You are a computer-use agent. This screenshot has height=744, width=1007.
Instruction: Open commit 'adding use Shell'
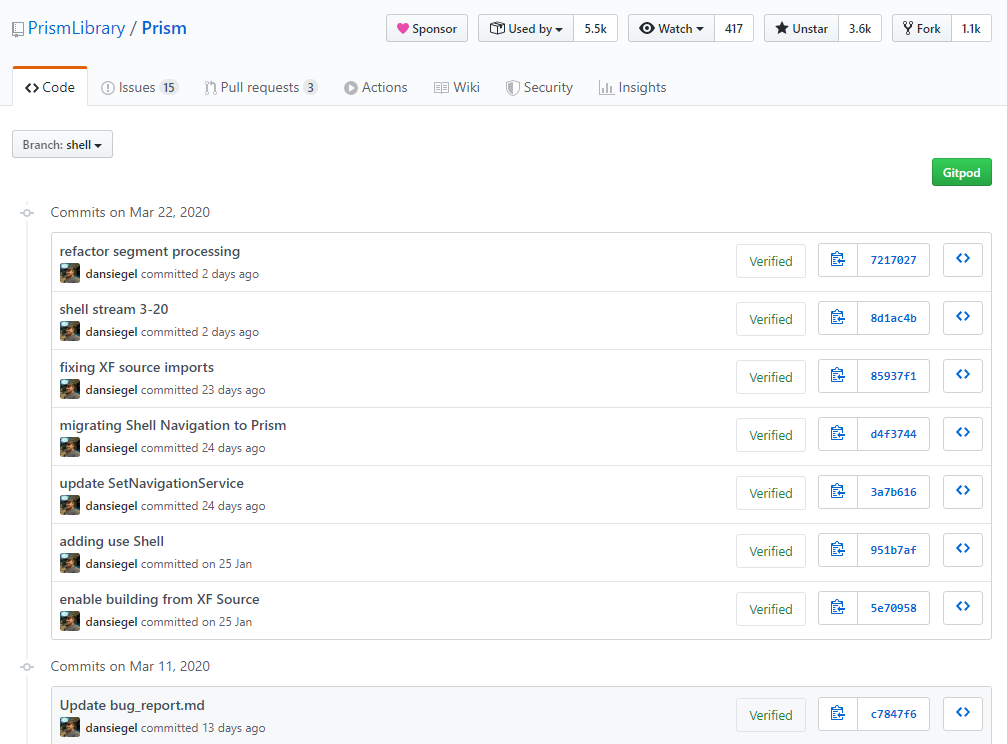(112, 541)
